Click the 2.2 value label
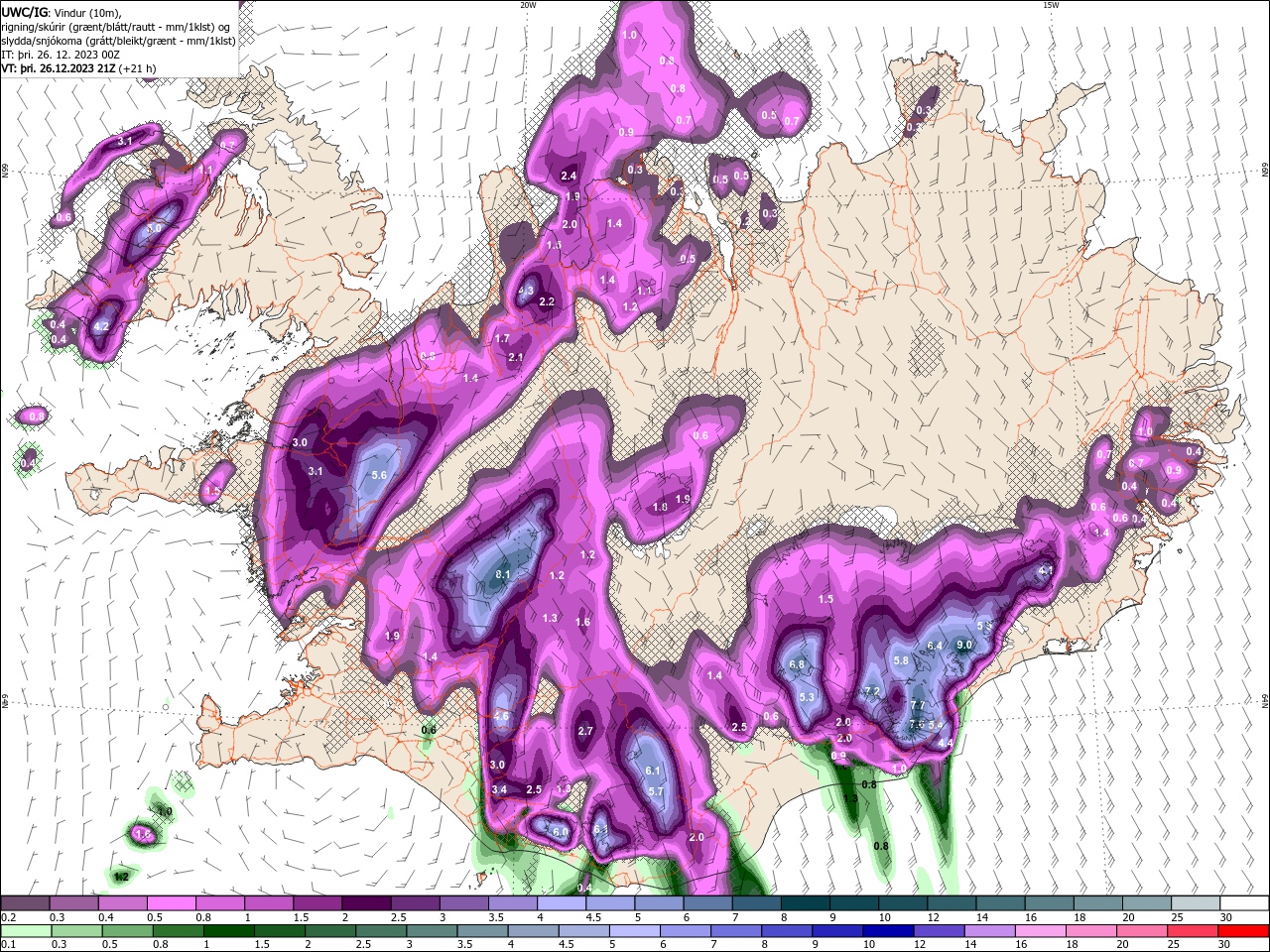This screenshot has width=1270, height=952. coord(546,301)
